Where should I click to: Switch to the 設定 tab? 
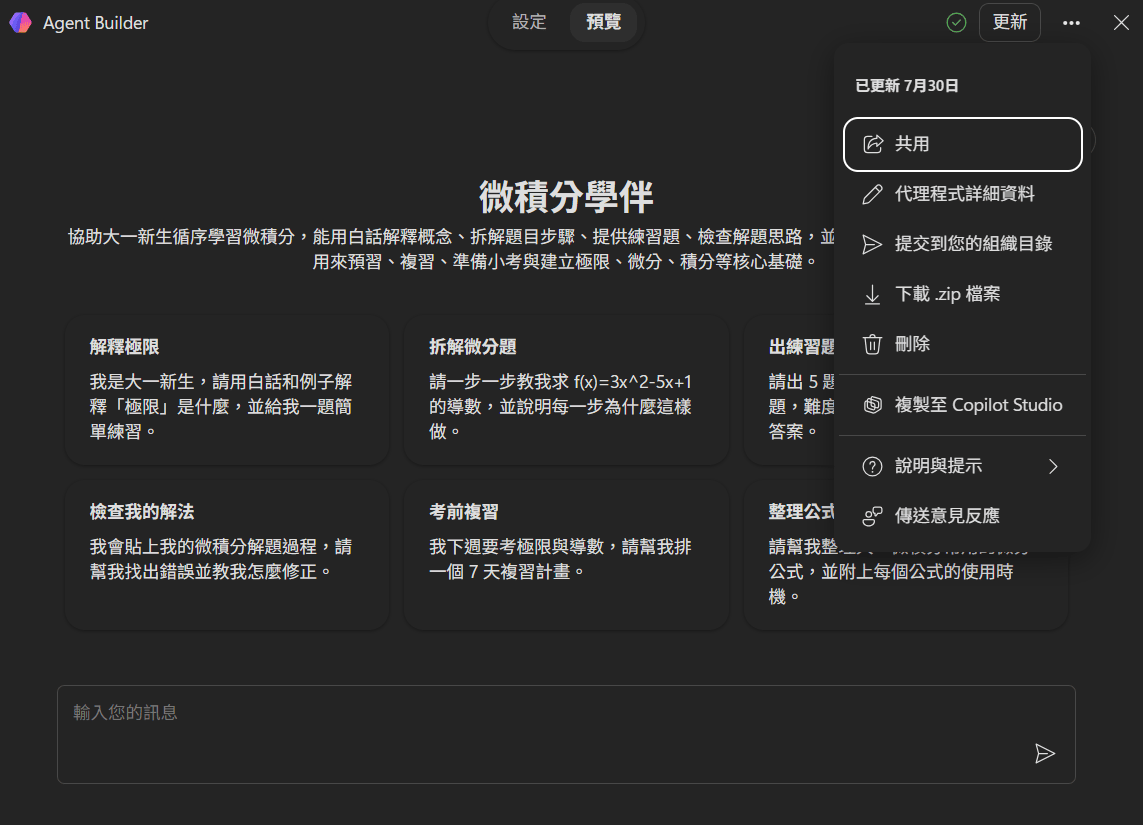[529, 22]
